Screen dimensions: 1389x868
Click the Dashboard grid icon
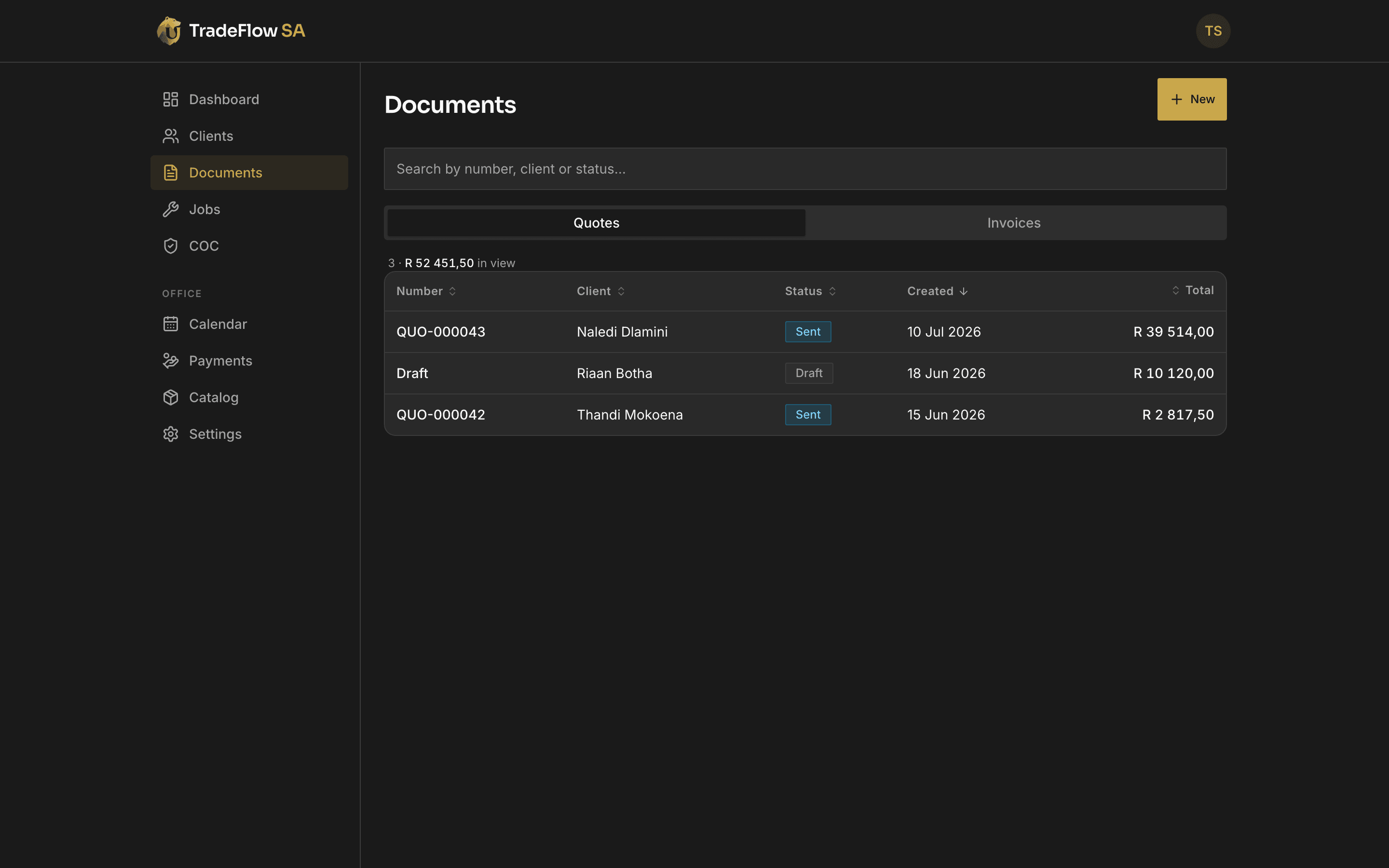click(x=170, y=99)
